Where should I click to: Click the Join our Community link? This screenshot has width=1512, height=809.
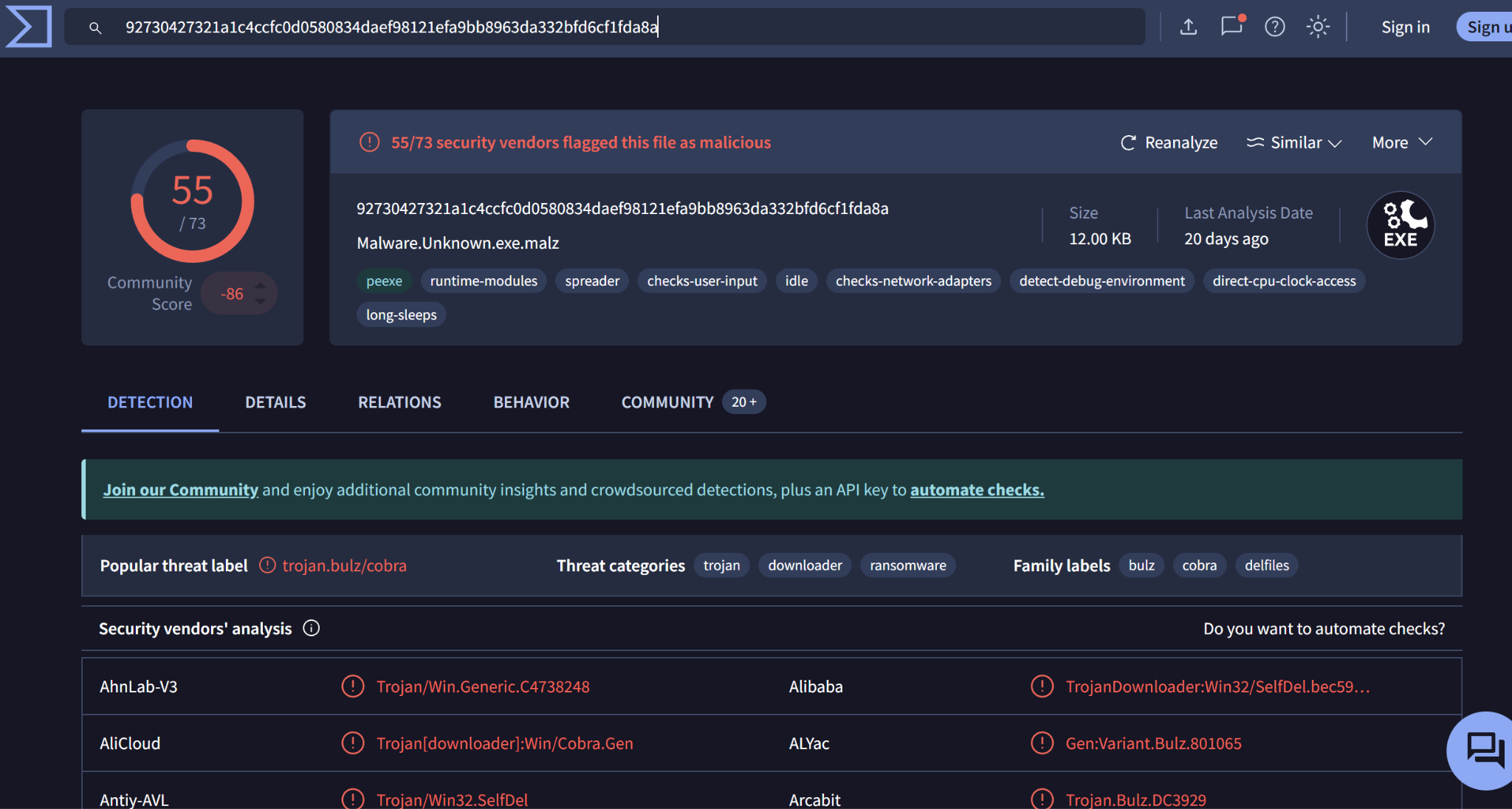(180, 490)
